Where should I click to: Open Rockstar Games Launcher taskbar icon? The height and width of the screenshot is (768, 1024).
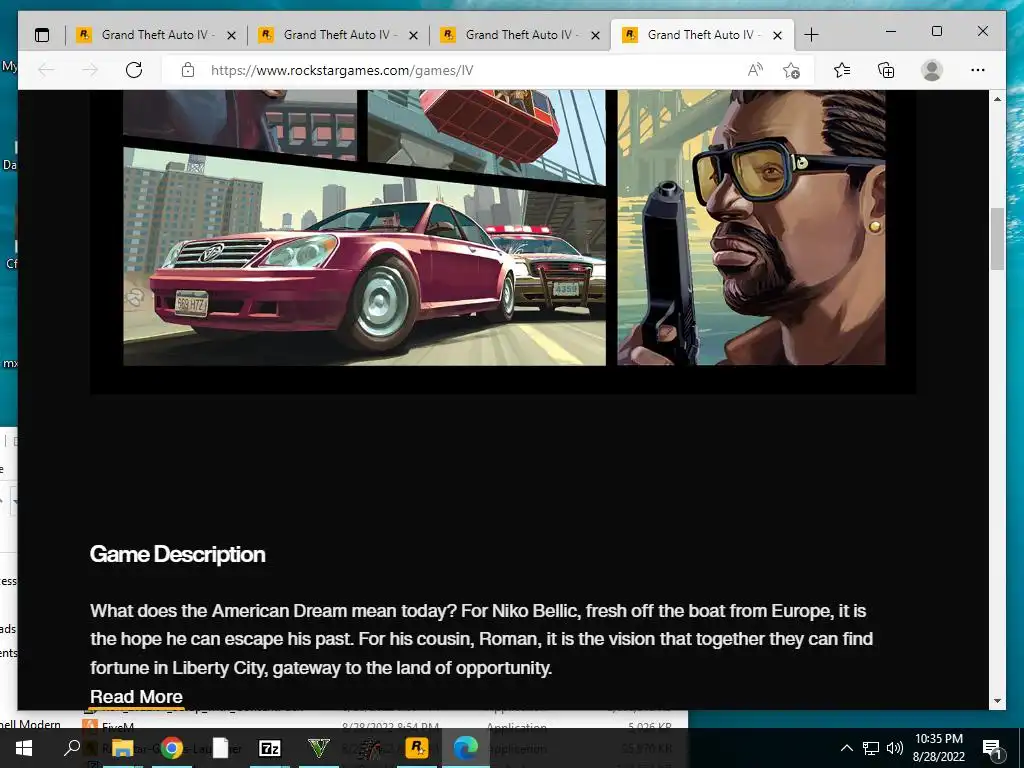(x=417, y=748)
